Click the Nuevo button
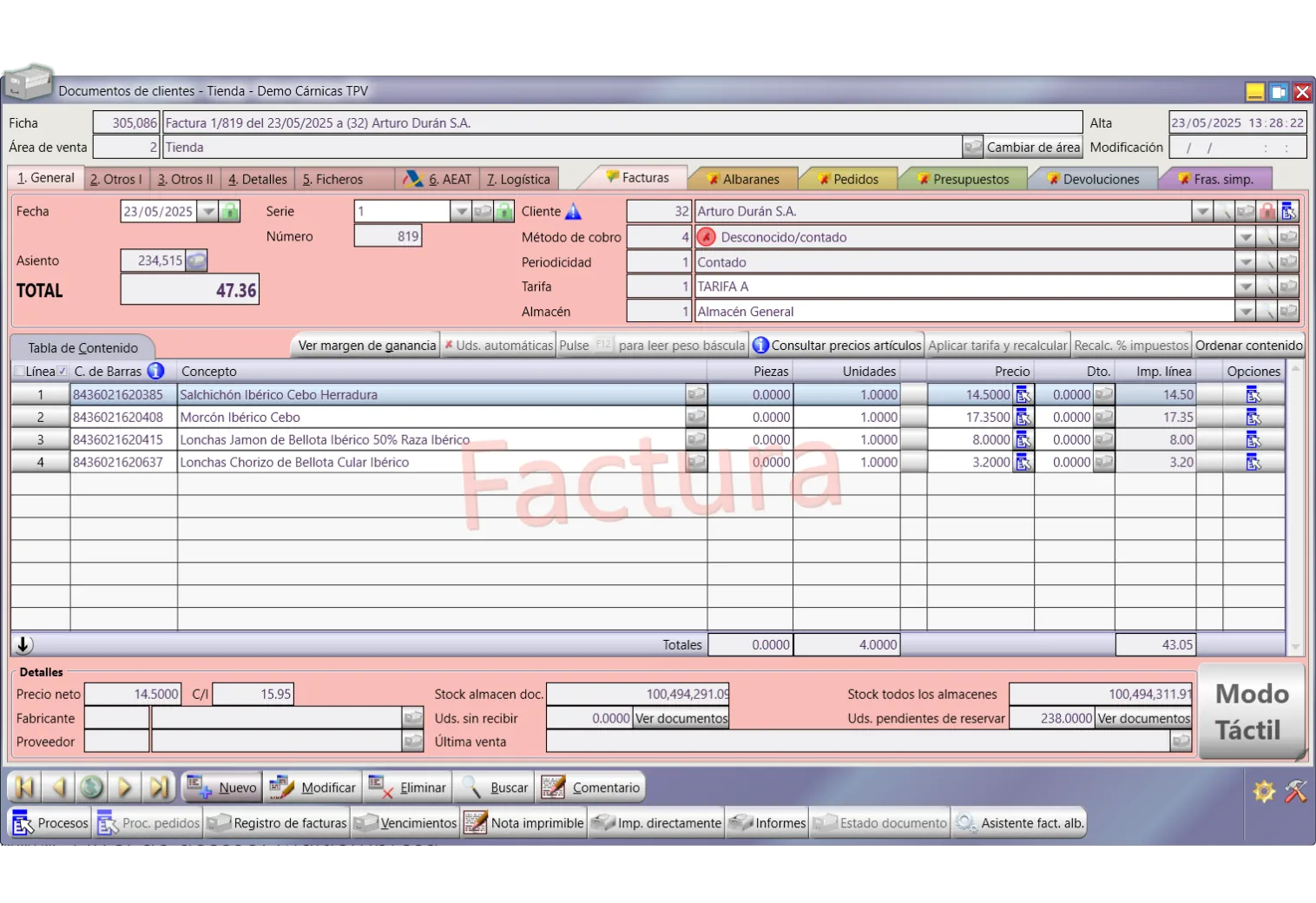Viewport: 1316px width, 903px height. coord(222,788)
